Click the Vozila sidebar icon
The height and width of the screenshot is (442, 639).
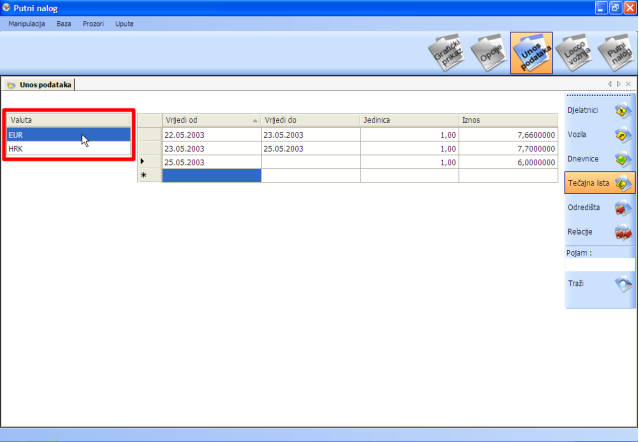point(623,135)
